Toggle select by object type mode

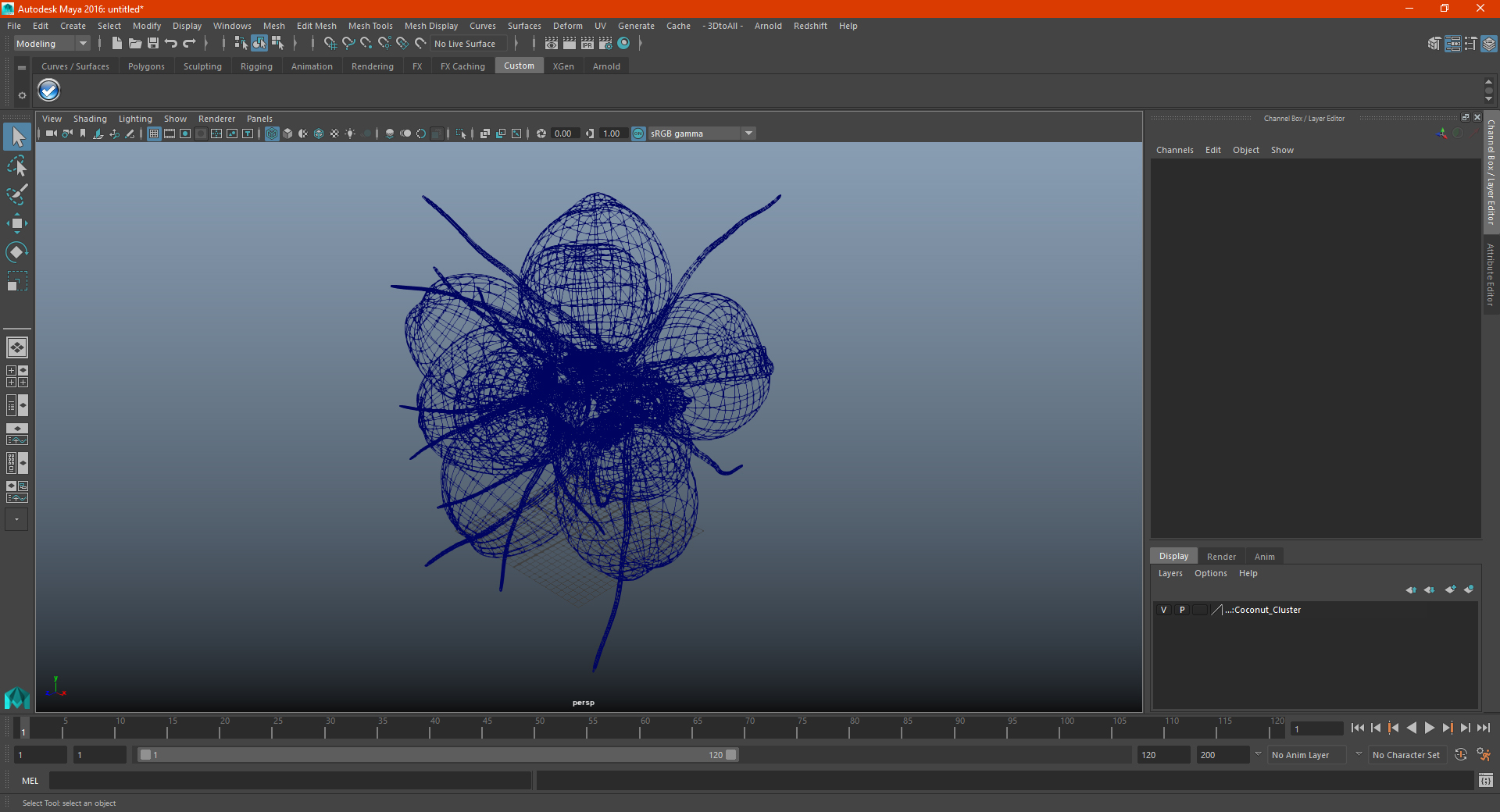point(259,44)
